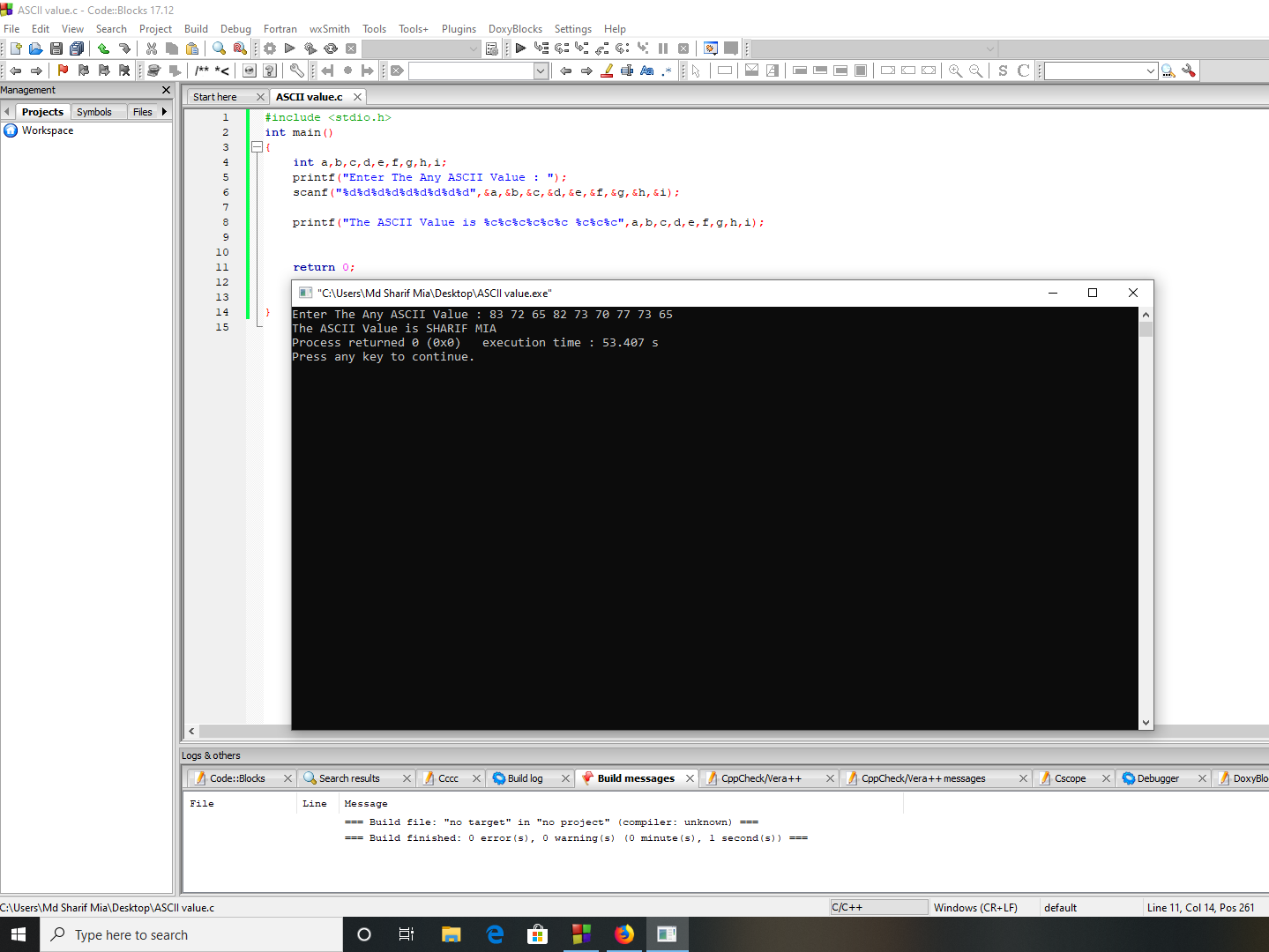
Task: Open the Plugins menu
Action: click(459, 29)
